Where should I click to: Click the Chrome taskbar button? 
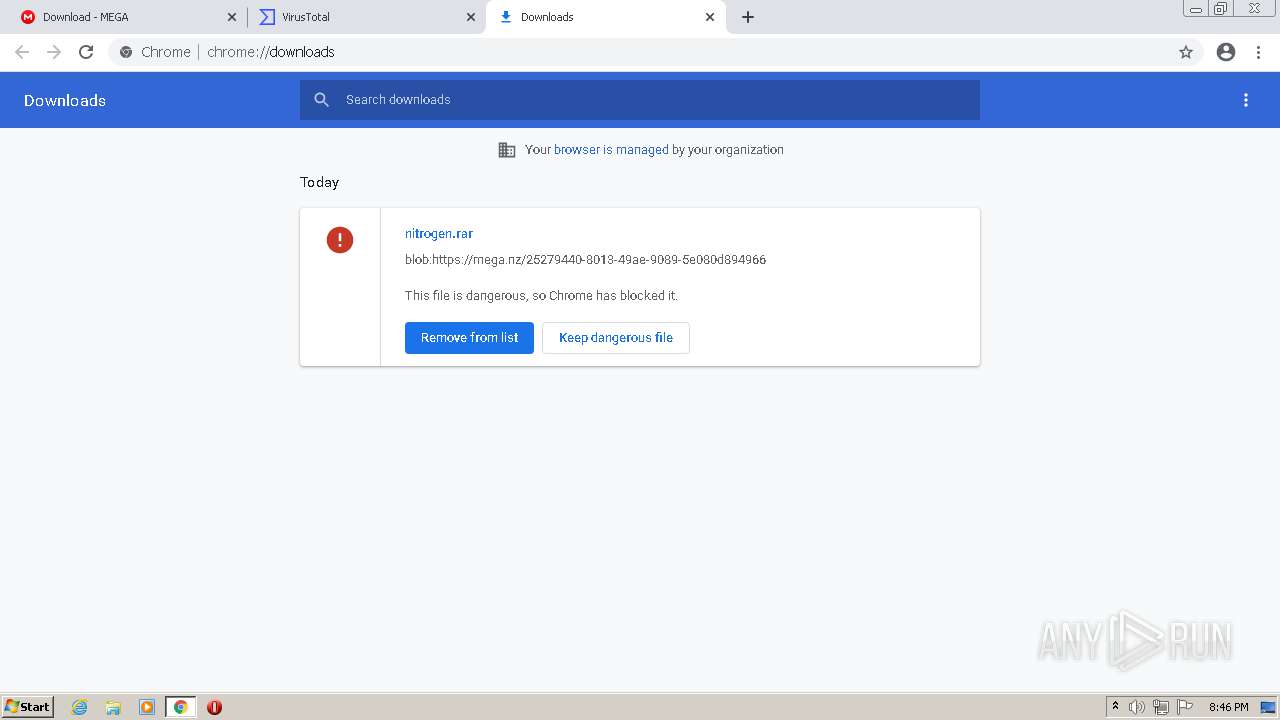point(180,707)
